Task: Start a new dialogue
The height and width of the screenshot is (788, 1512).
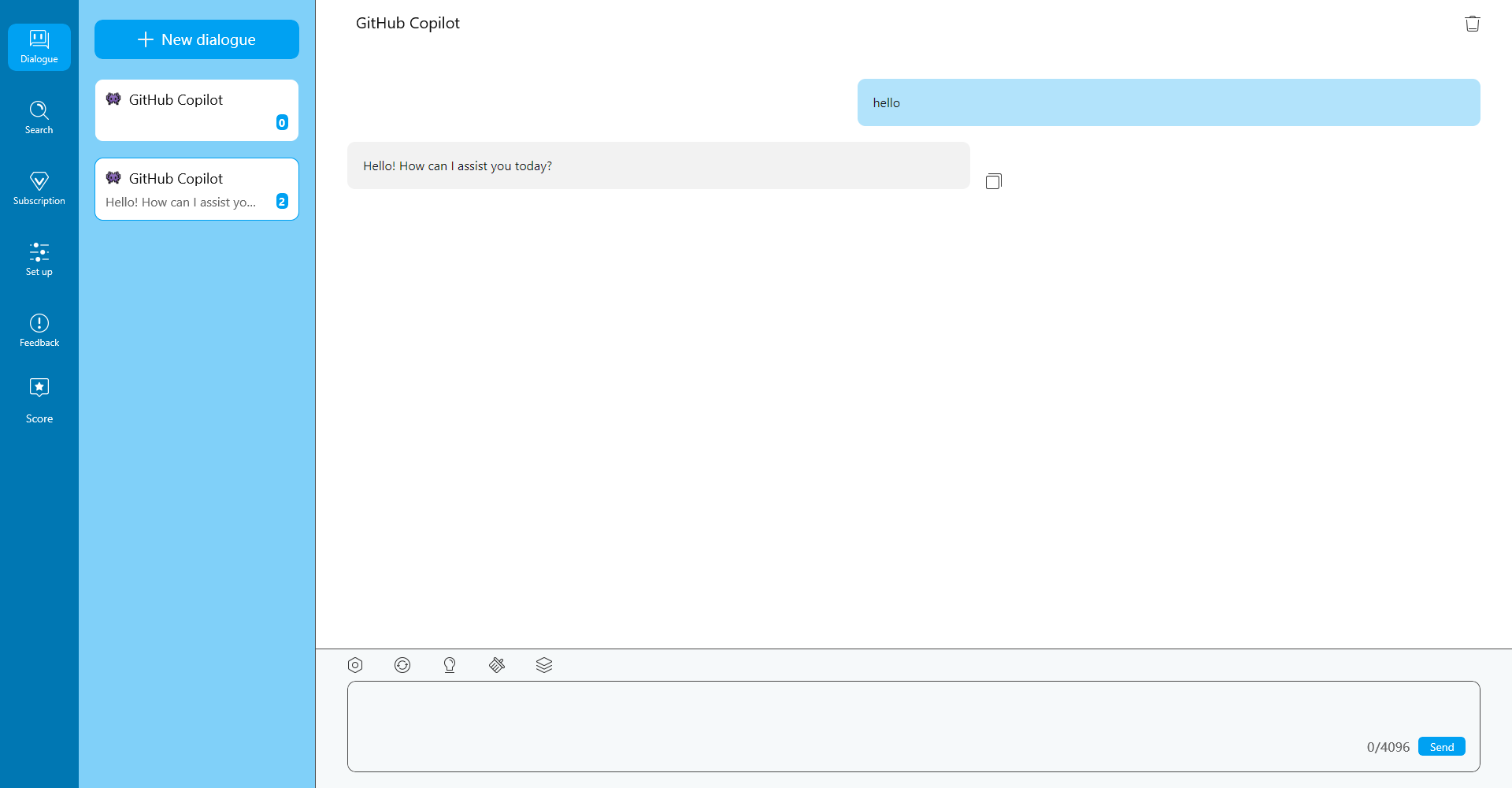Action: pyautogui.click(x=197, y=39)
